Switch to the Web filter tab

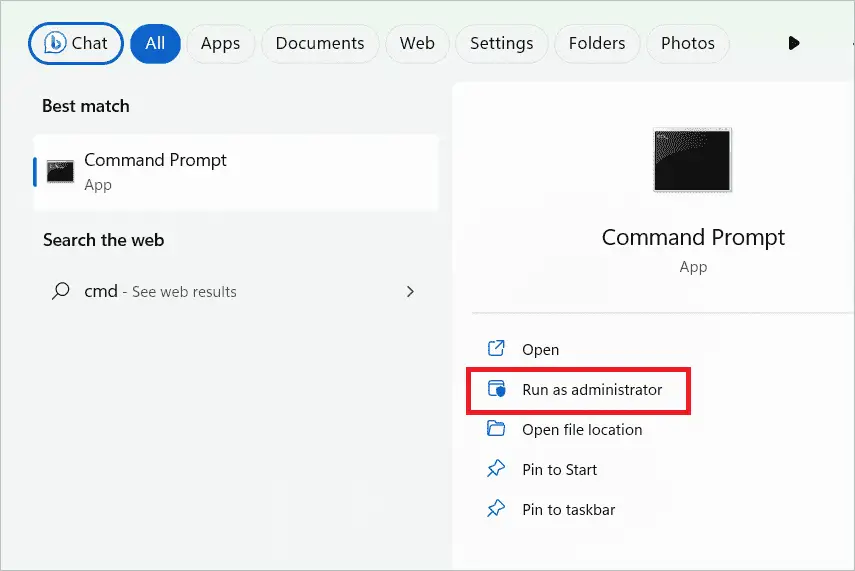coord(417,43)
